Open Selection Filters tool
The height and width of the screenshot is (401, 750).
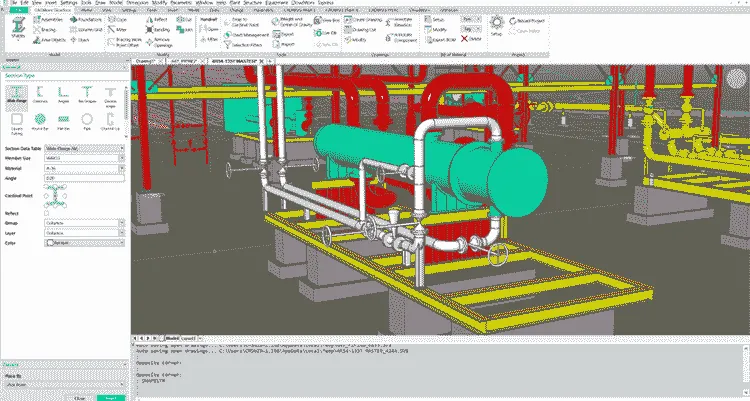point(243,45)
